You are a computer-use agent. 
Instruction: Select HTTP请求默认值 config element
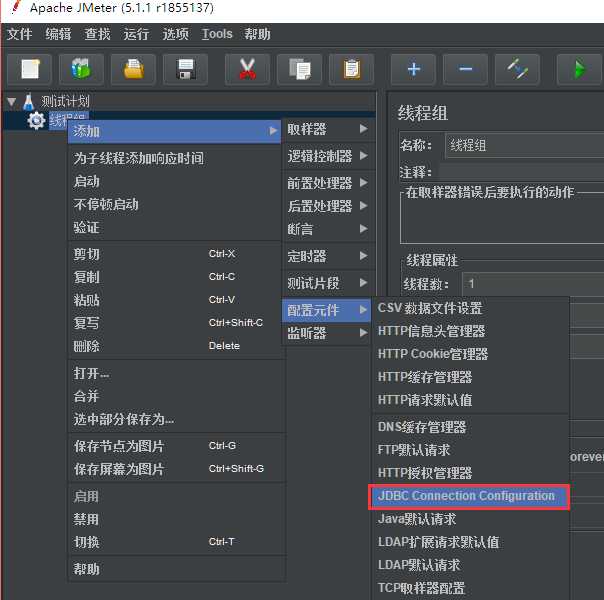point(471,400)
